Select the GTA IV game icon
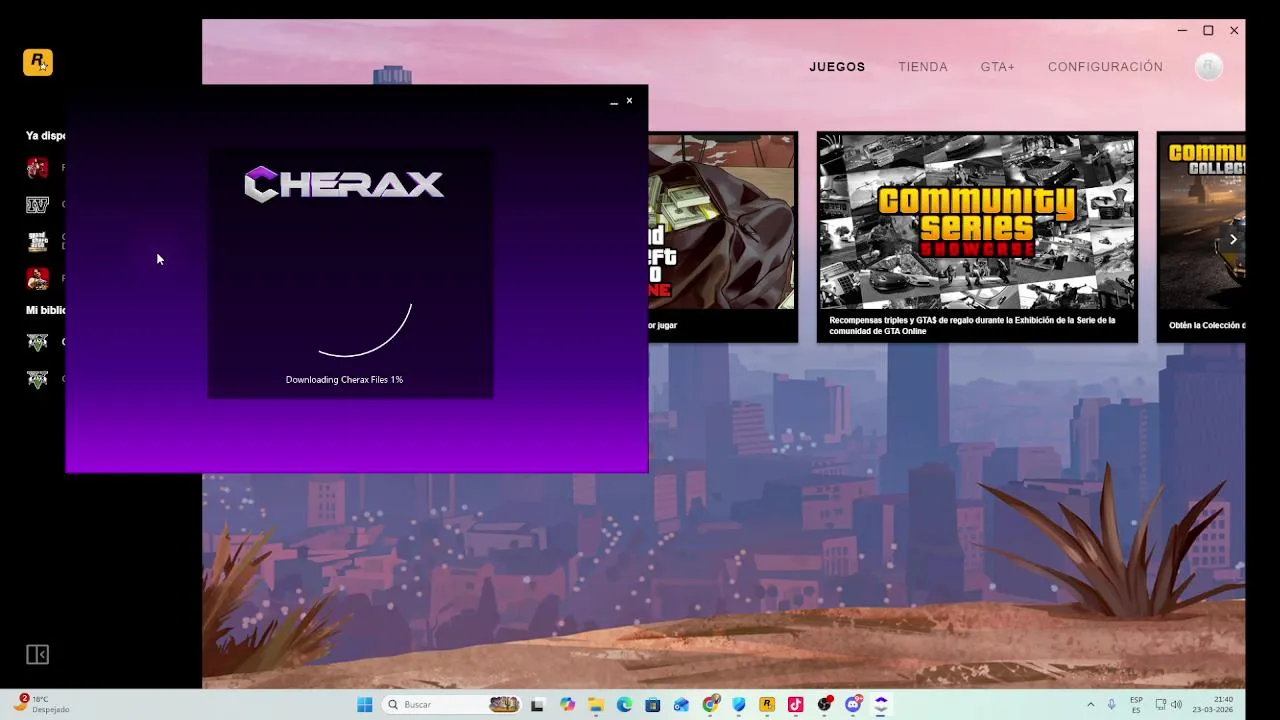 coord(37,205)
